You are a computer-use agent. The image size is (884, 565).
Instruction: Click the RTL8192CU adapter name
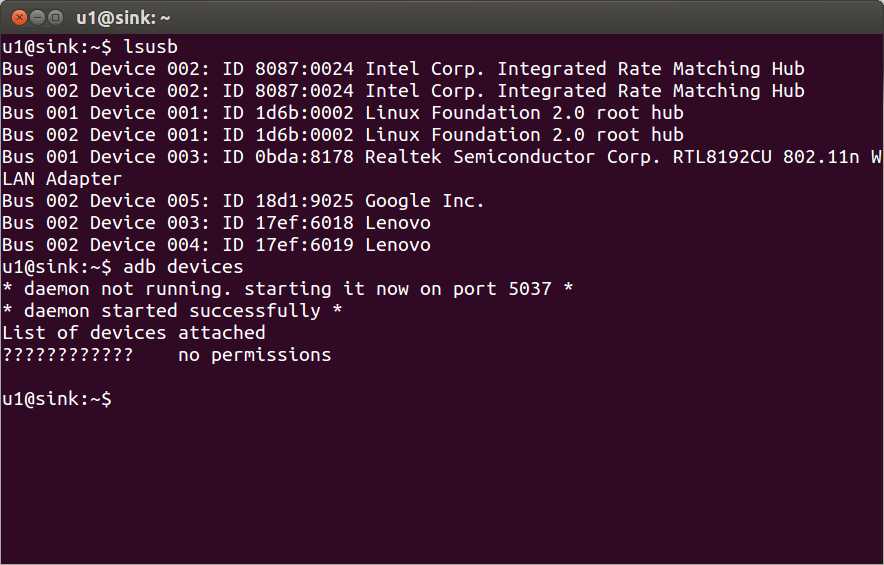tap(722, 157)
